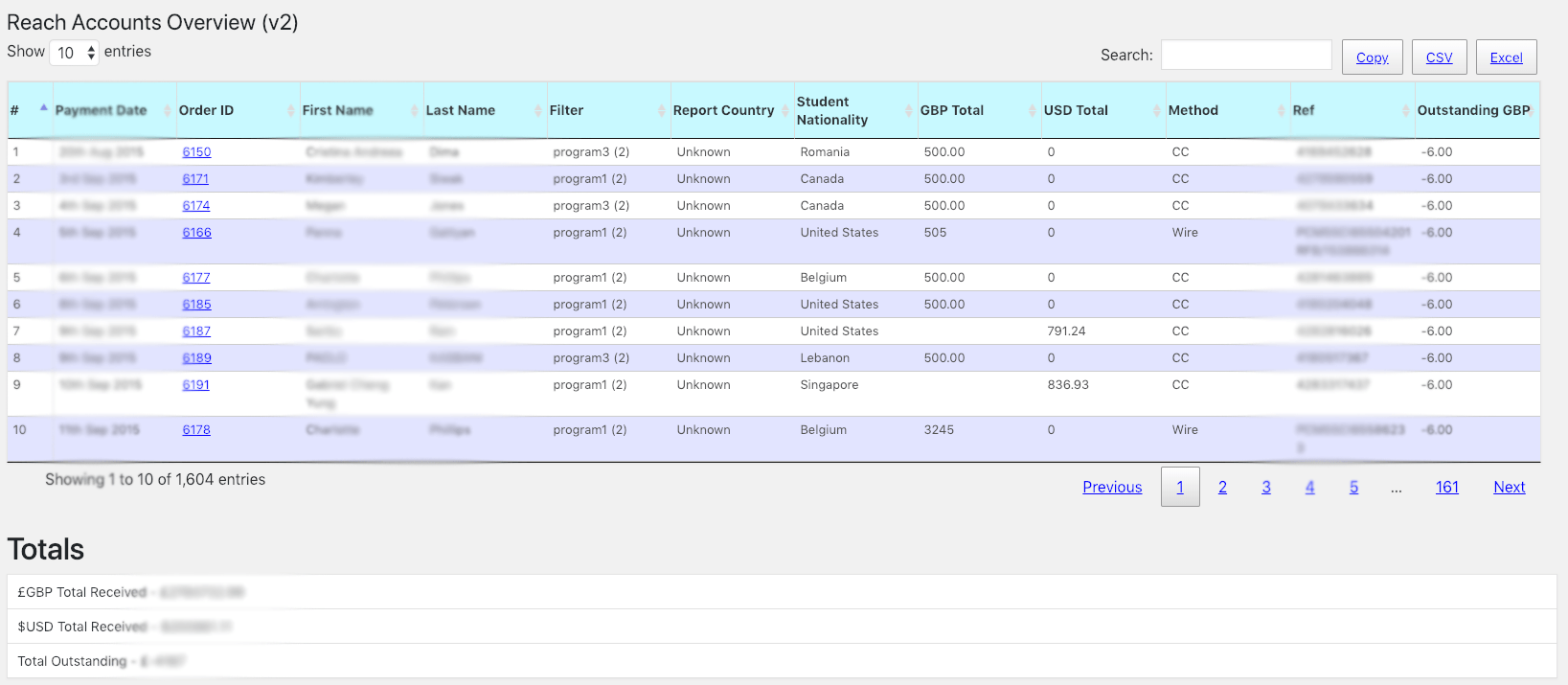Go to page 3

click(x=1266, y=487)
